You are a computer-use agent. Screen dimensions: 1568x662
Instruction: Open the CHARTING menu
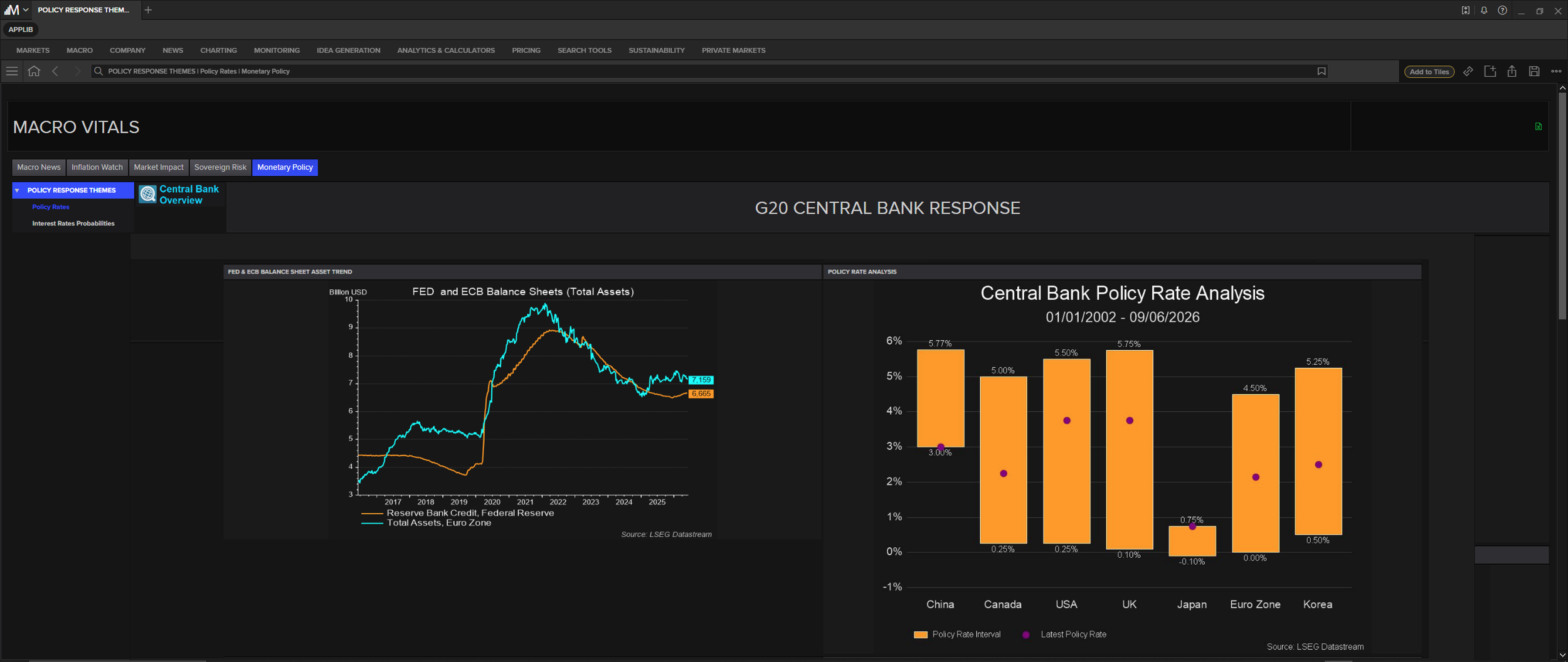218,50
